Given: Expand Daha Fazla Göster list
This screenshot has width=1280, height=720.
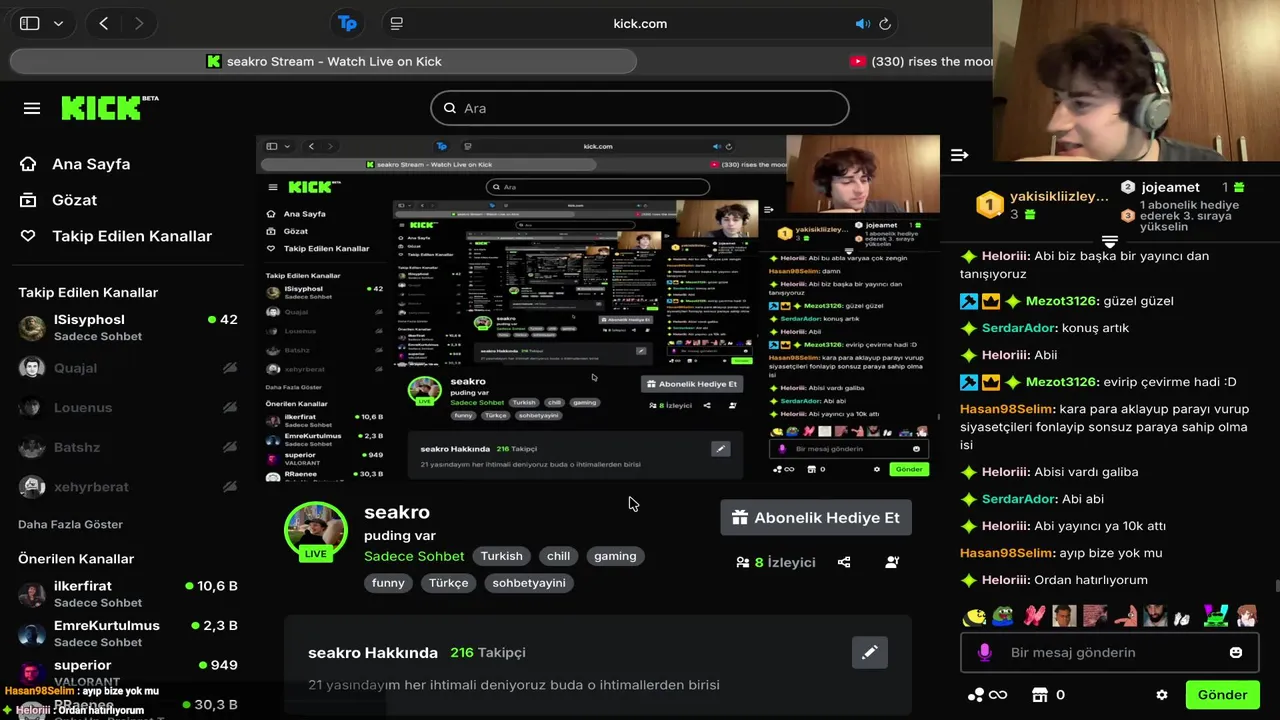Looking at the screenshot, I should [70, 524].
